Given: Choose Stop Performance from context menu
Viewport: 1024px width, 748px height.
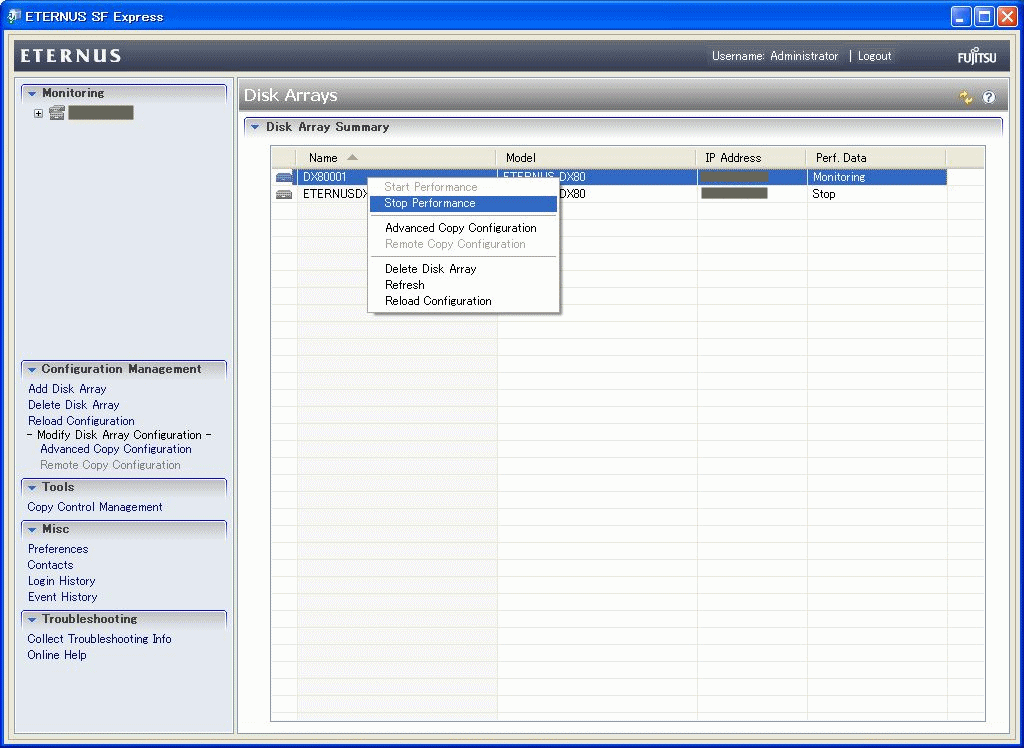Looking at the screenshot, I should click(464, 203).
